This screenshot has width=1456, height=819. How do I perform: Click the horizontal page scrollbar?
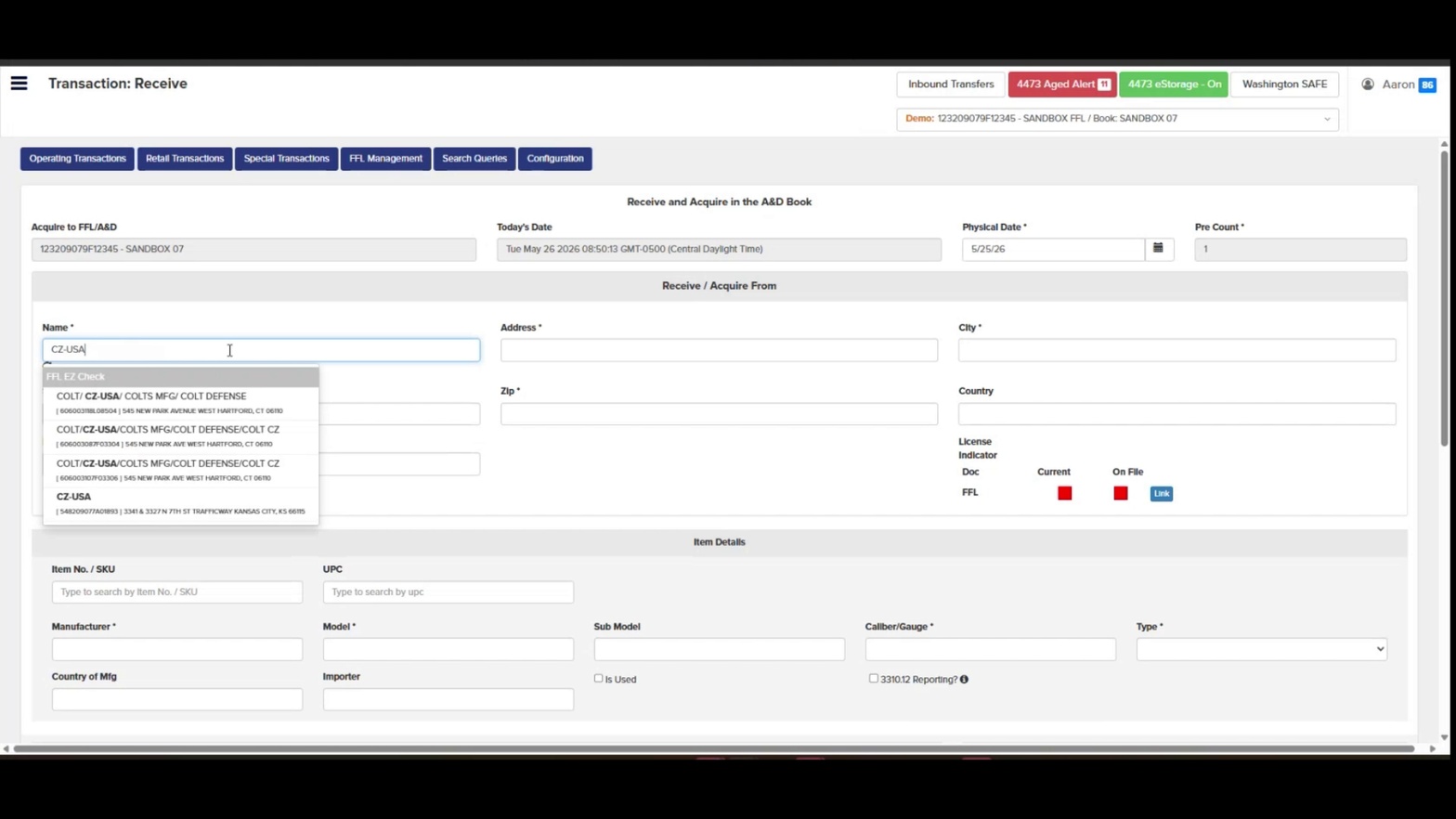[x=713, y=748]
